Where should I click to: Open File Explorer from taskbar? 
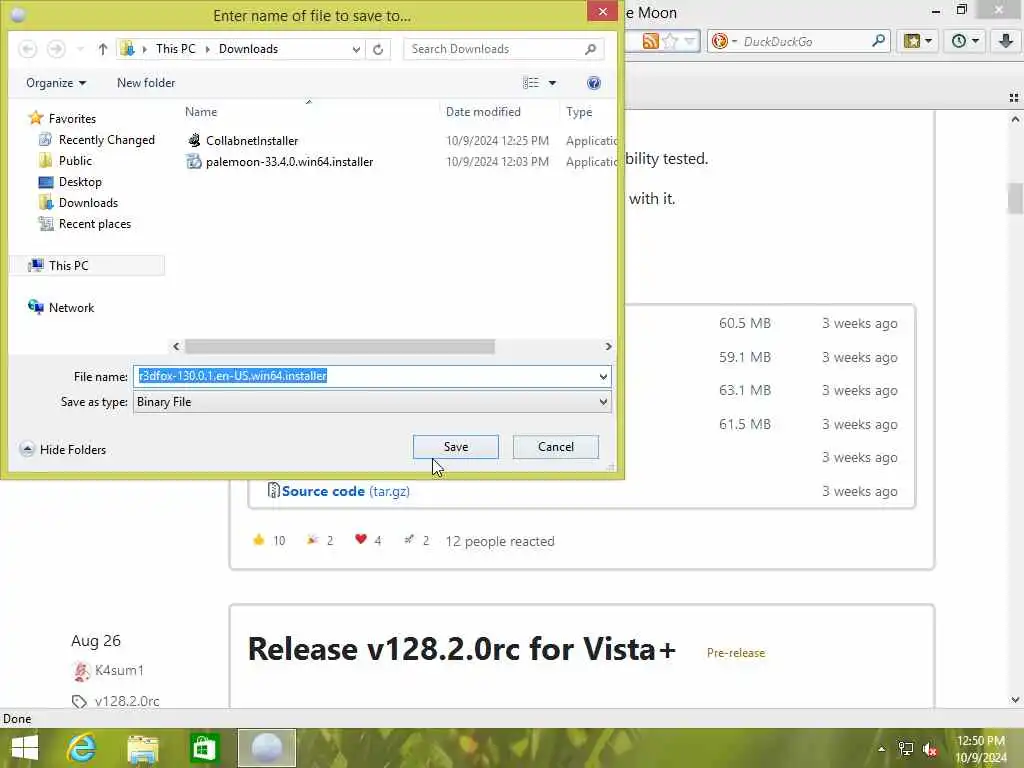pyautogui.click(x=143, y=748)
